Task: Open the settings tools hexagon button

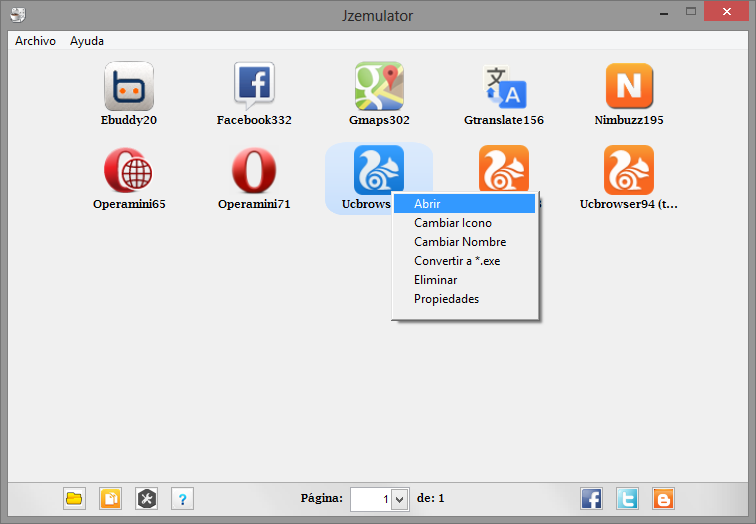Action: pyautogui.click(x=147, y=498)
